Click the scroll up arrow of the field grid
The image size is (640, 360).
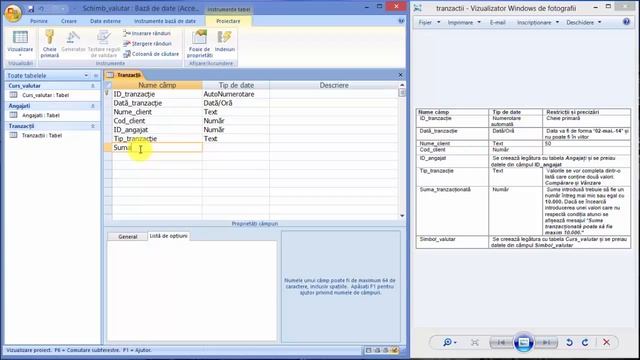tap(402, 85)
